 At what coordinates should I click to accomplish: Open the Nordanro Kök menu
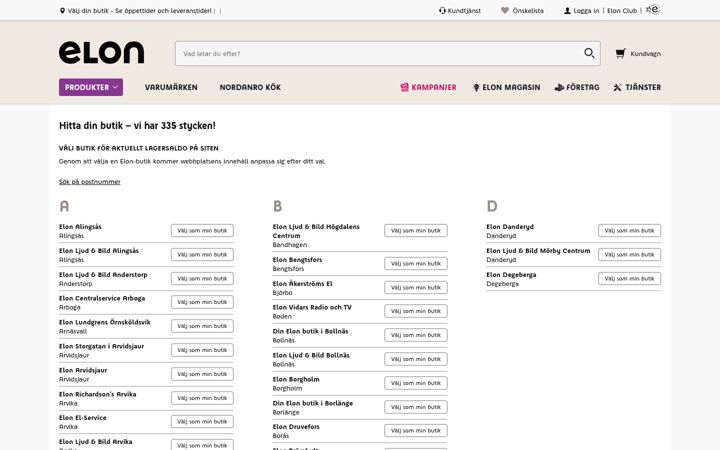[250, 87]
